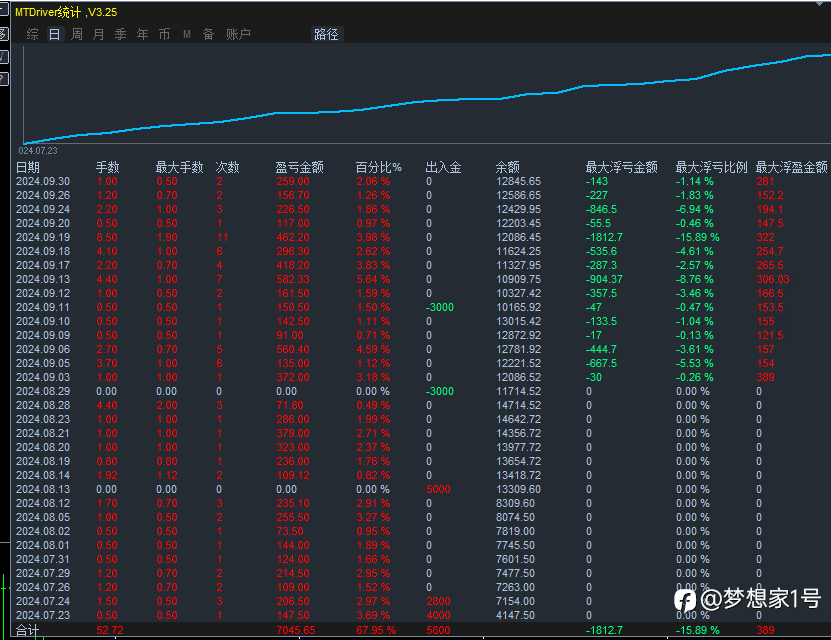Open the 年 yearly statistics tab

pos(142,34)
